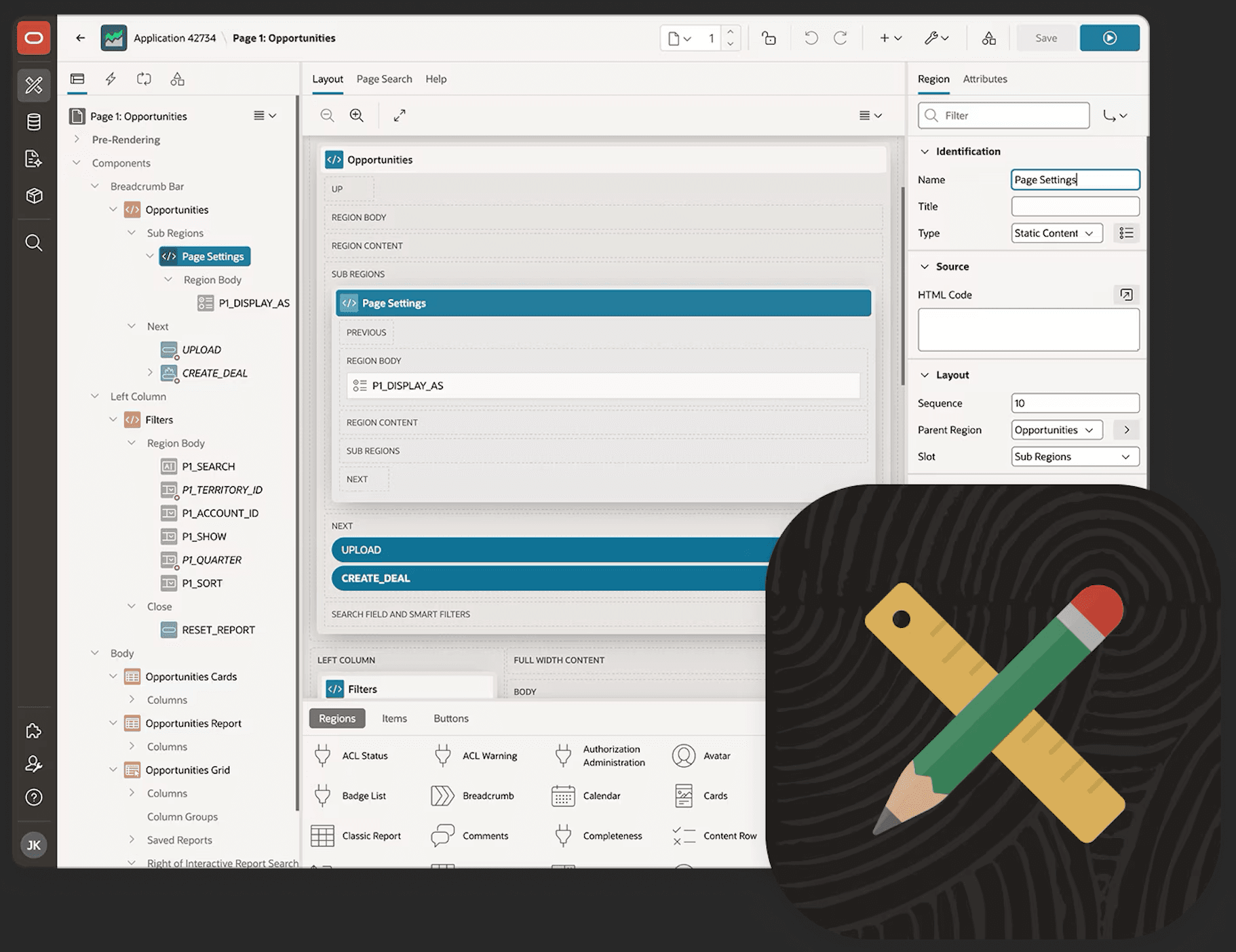
Task: Zoom out the layout canvas
Action: [327, 115]
